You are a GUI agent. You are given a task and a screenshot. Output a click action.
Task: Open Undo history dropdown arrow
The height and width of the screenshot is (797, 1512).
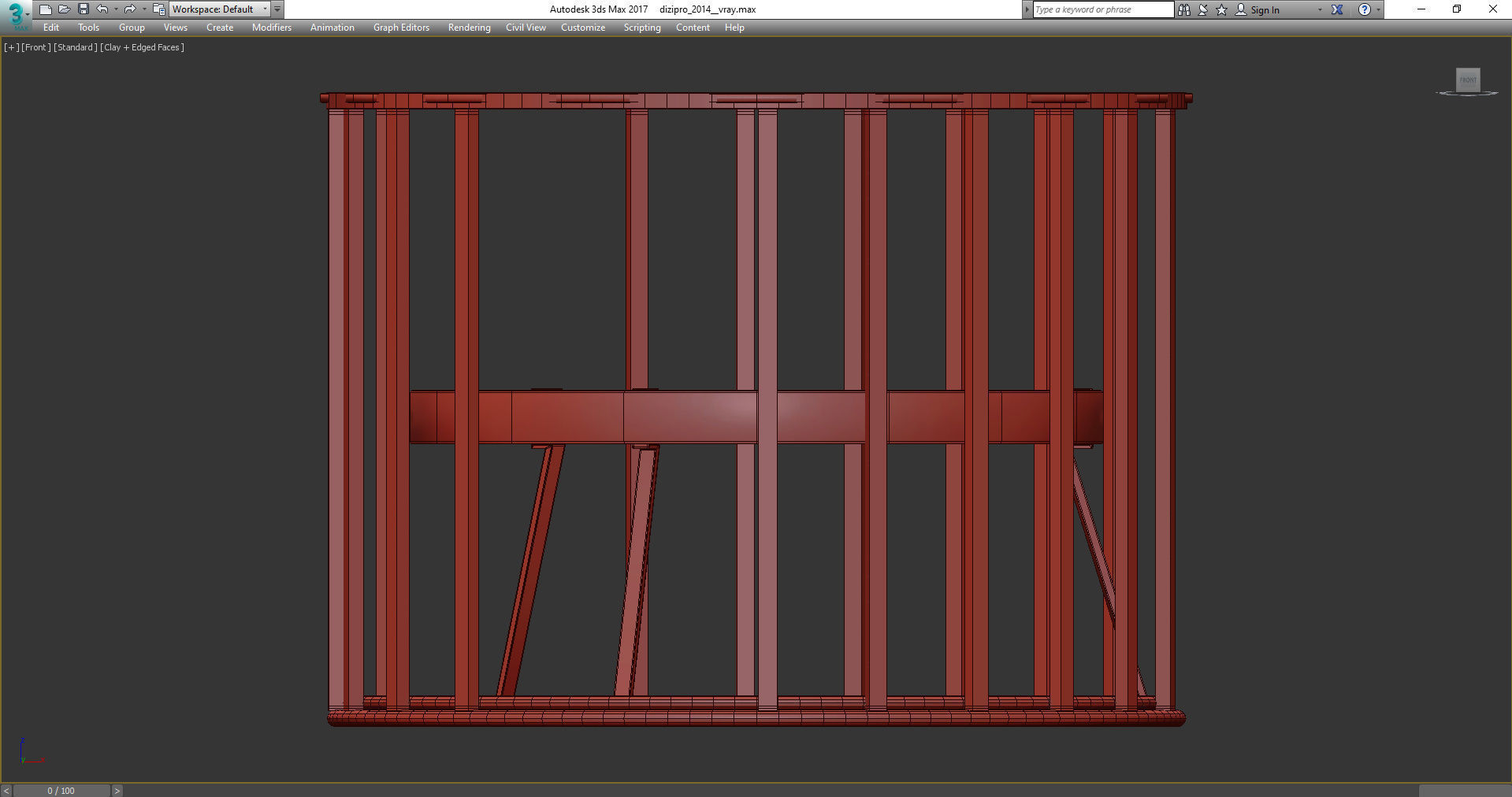click(x=116, y=9)
